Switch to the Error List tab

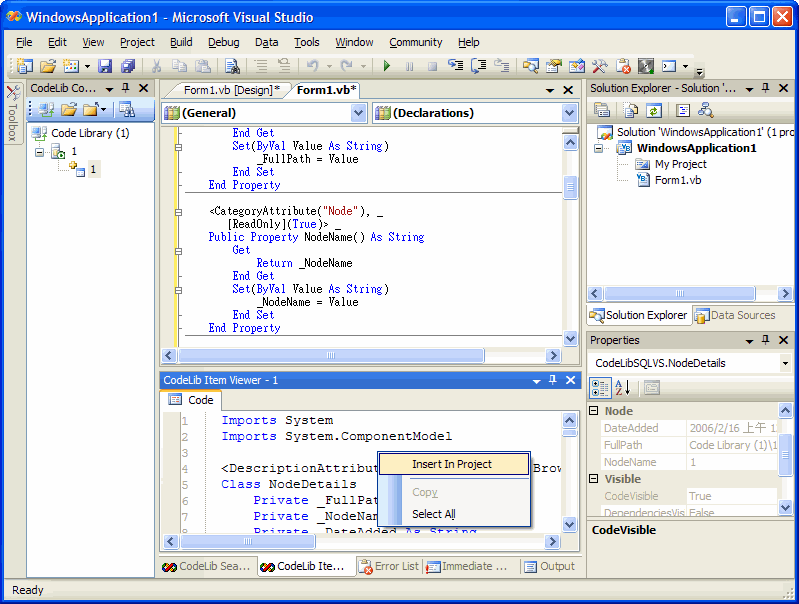point(389,566)
